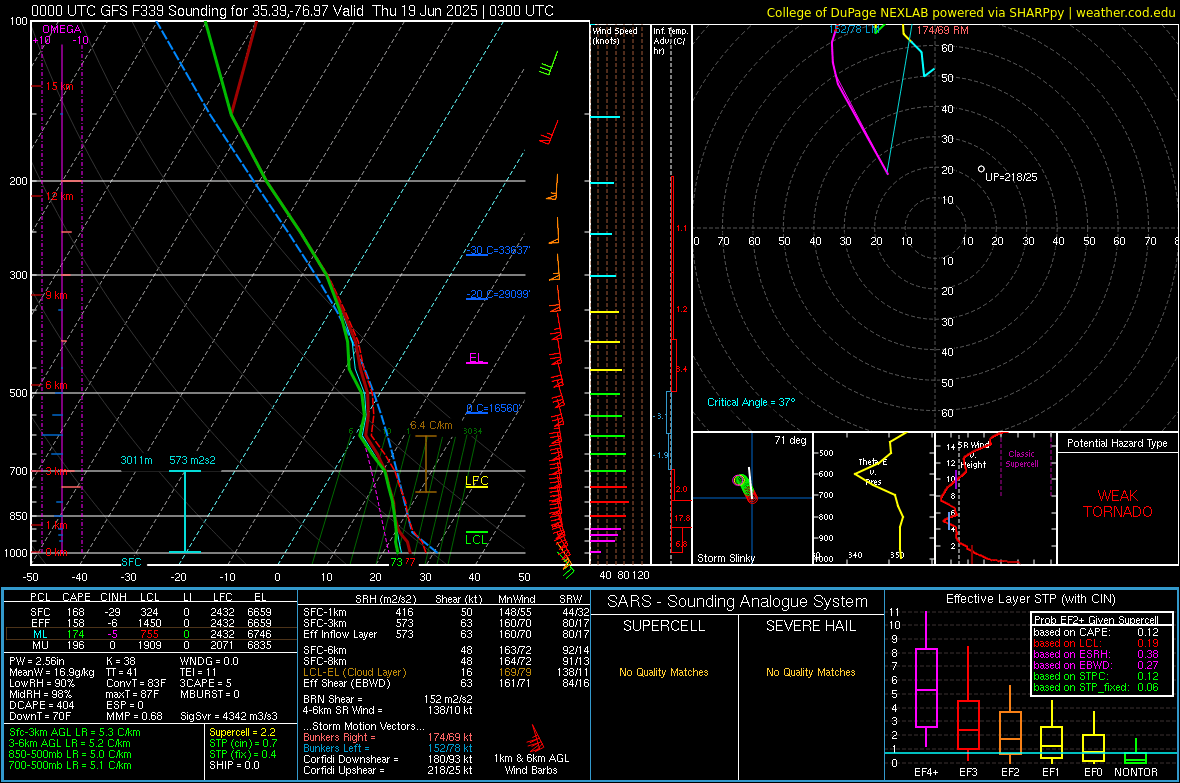Click the MeanW = 16.9g/kg value
The image size is (1180, 783).
[52, 672]
